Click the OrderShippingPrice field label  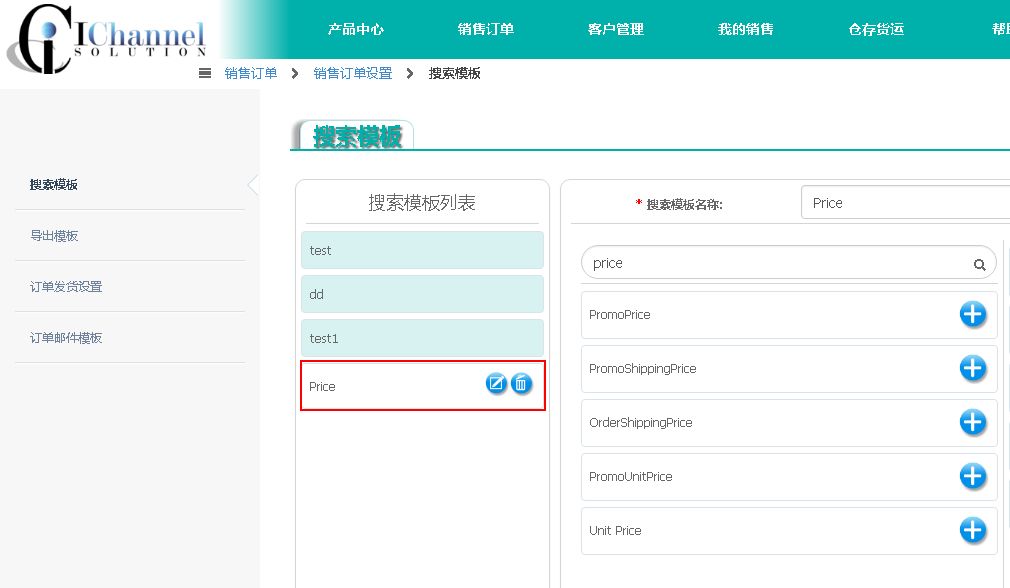click(640, 422)
